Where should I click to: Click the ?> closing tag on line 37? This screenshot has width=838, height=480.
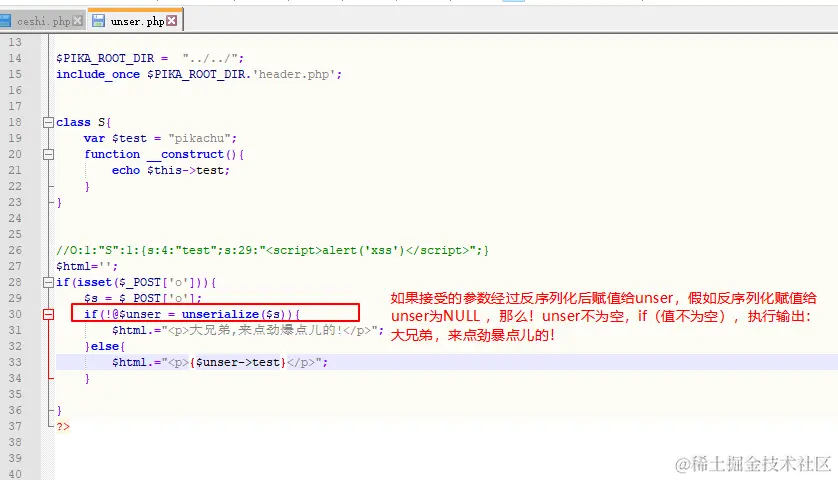point(63,427)
